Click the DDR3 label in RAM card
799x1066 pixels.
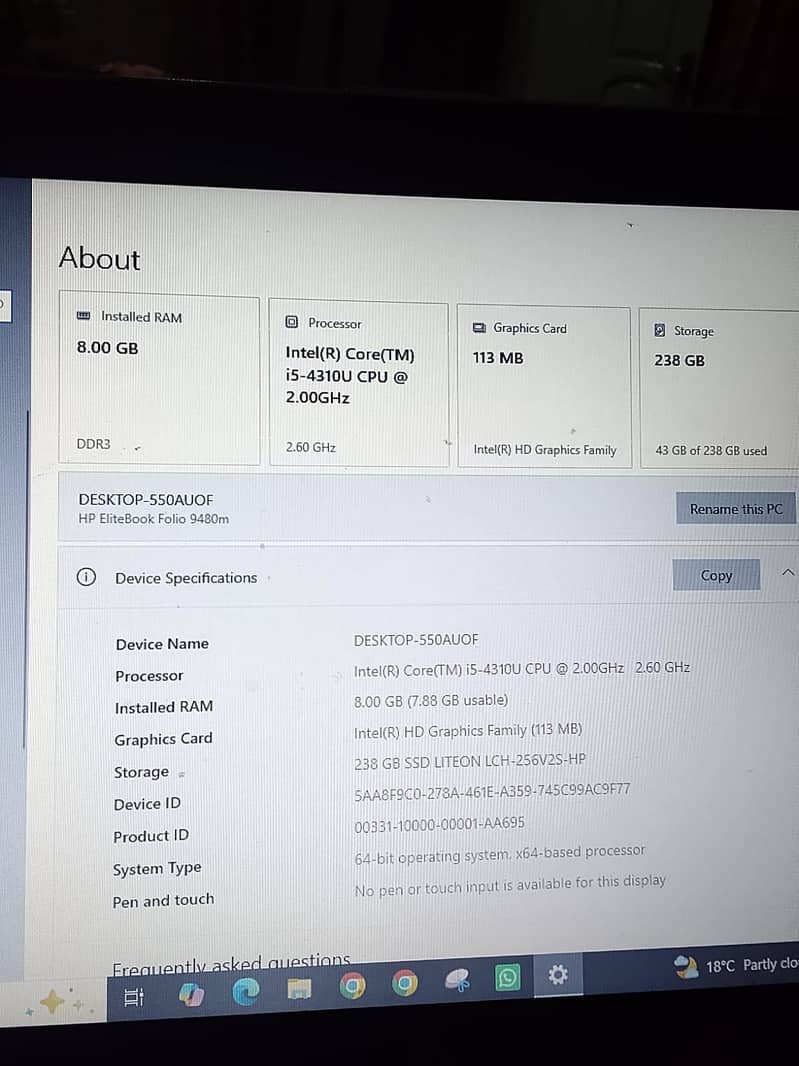pyautogui.click(x=93, y=444)
